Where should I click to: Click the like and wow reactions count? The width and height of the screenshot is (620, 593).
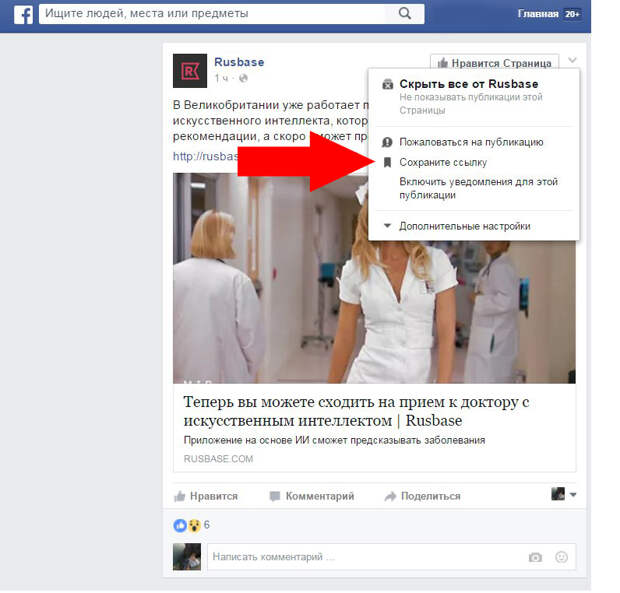tap(192, 525)
